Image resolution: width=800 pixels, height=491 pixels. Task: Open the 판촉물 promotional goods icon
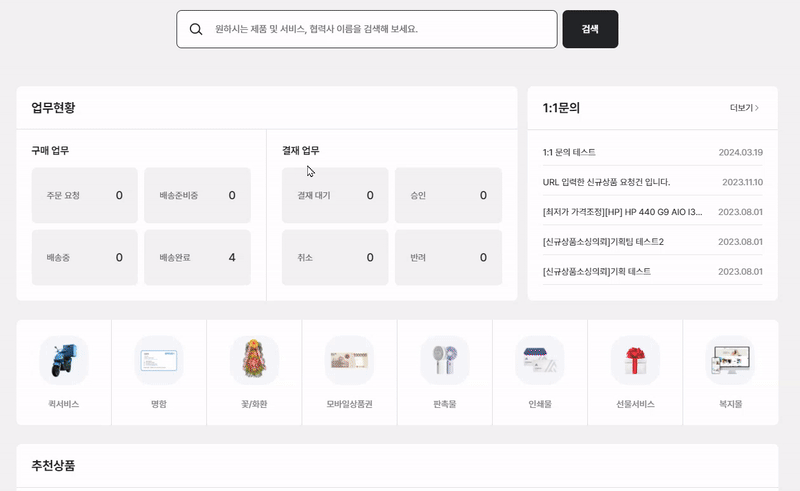coord(445,360)
